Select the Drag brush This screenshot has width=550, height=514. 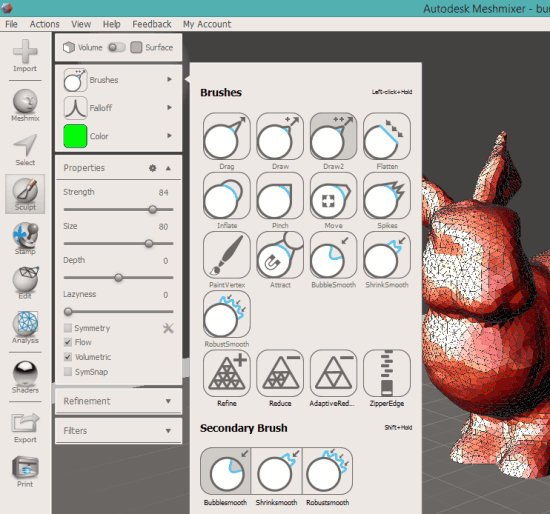pyautogui.click(x=227, y=136)
